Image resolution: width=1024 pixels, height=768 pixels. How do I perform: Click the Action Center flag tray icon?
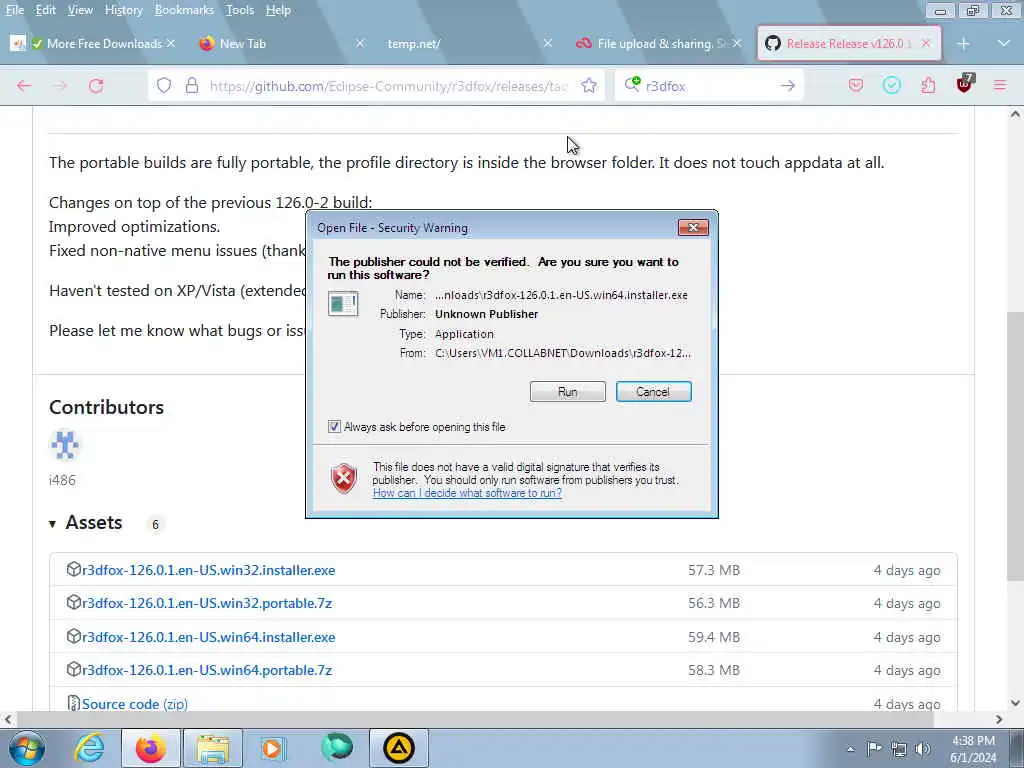(874, 749)
